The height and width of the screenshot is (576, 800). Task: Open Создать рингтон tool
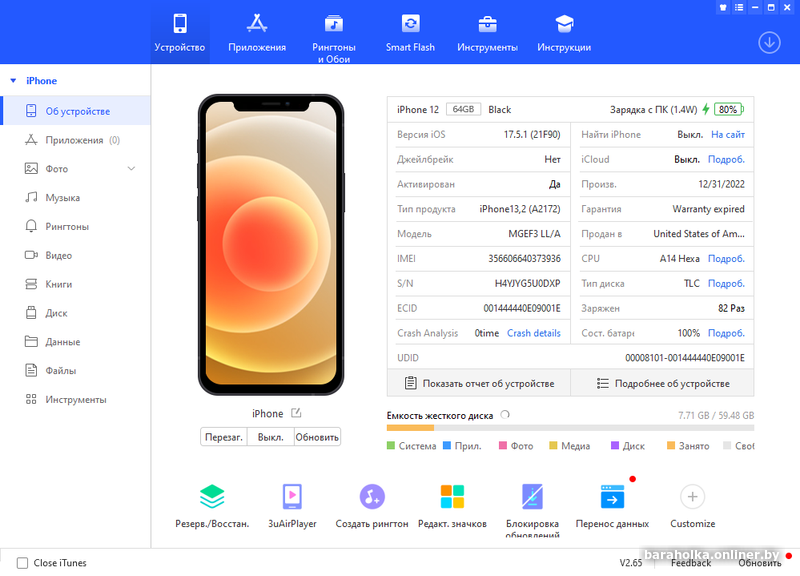pos(372,497)
